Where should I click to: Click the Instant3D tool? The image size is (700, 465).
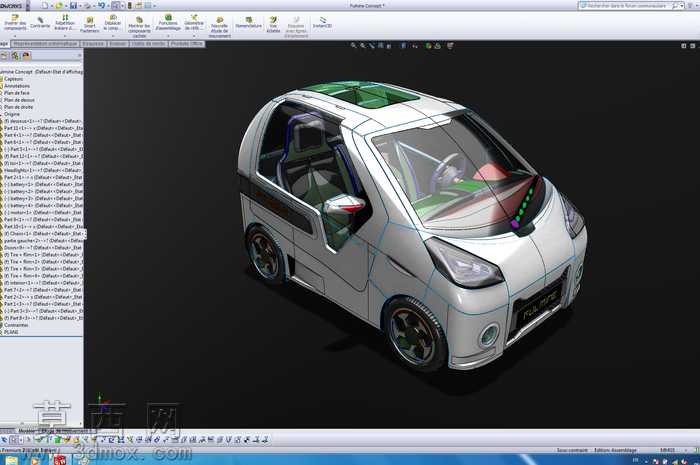pos(322,22)
